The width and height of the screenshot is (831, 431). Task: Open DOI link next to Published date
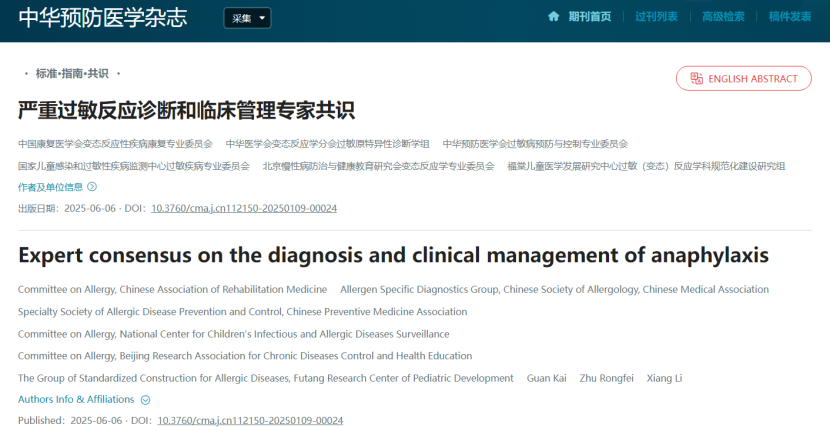click(250, 420)
